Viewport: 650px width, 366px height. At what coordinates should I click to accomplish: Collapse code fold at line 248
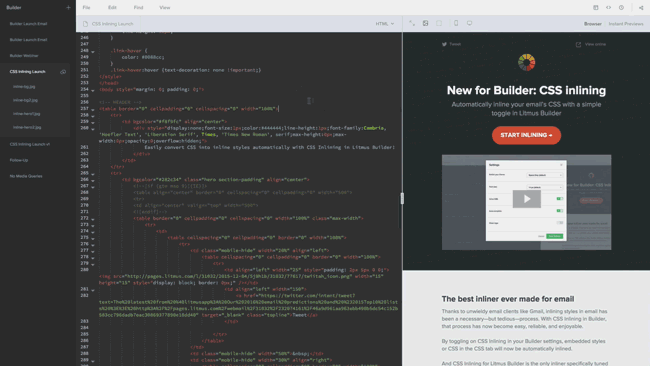pos(93,52)
